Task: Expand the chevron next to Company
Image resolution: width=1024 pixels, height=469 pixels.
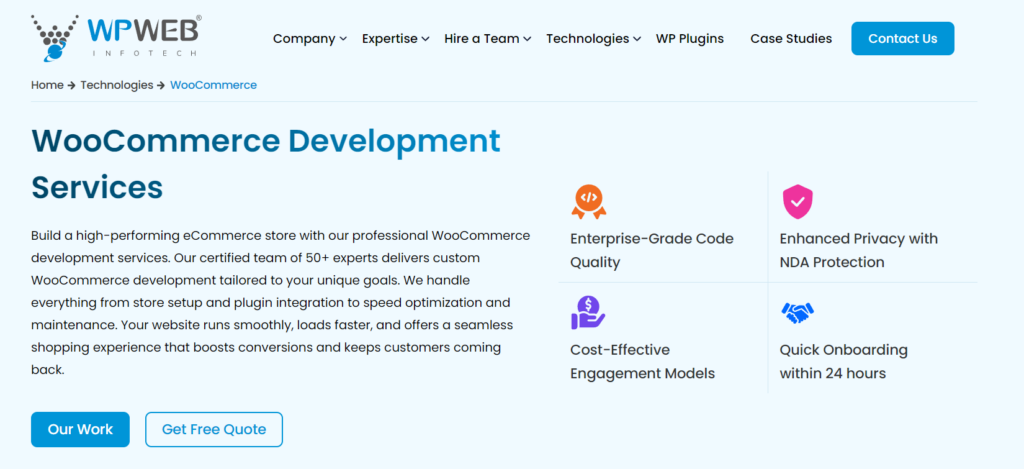Action: pyautogui.click(x=343, y=39)
